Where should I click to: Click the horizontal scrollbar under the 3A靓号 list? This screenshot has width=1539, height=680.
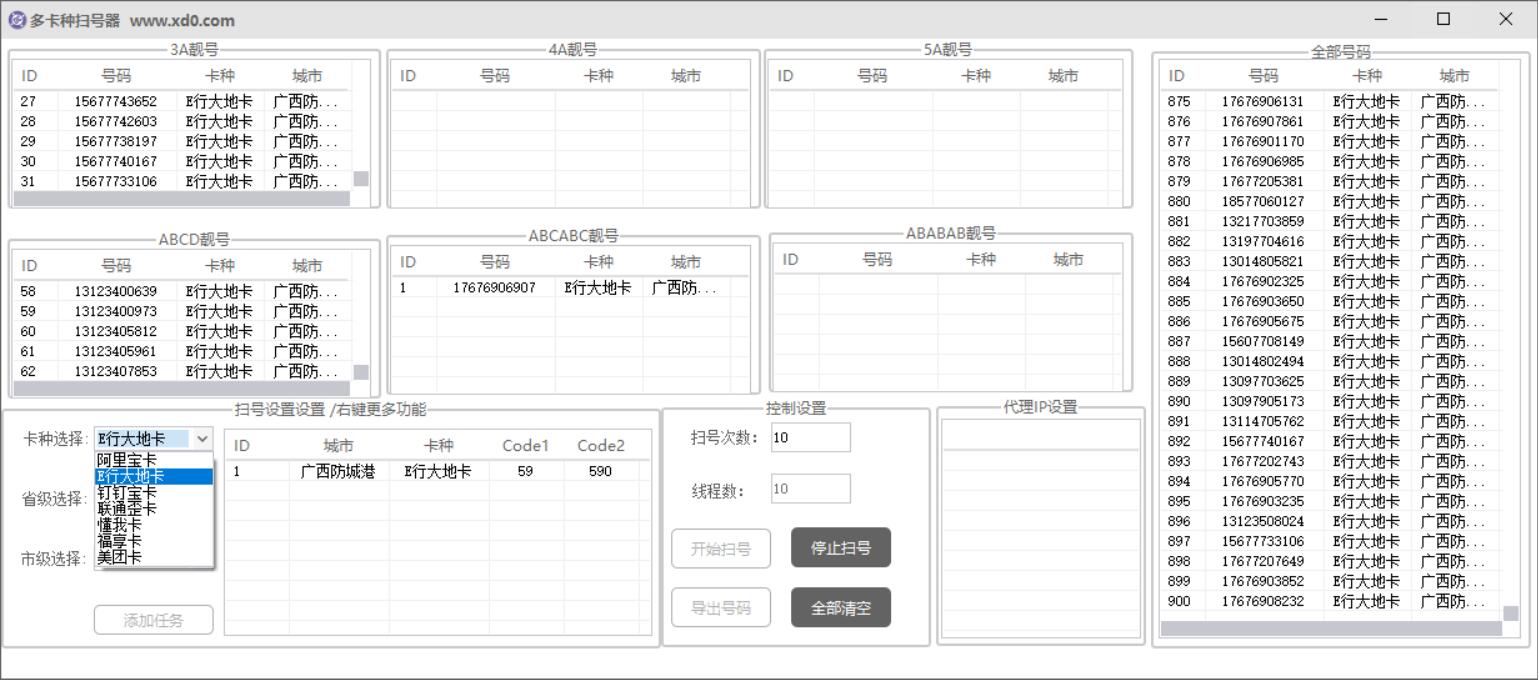coord(182,198)
